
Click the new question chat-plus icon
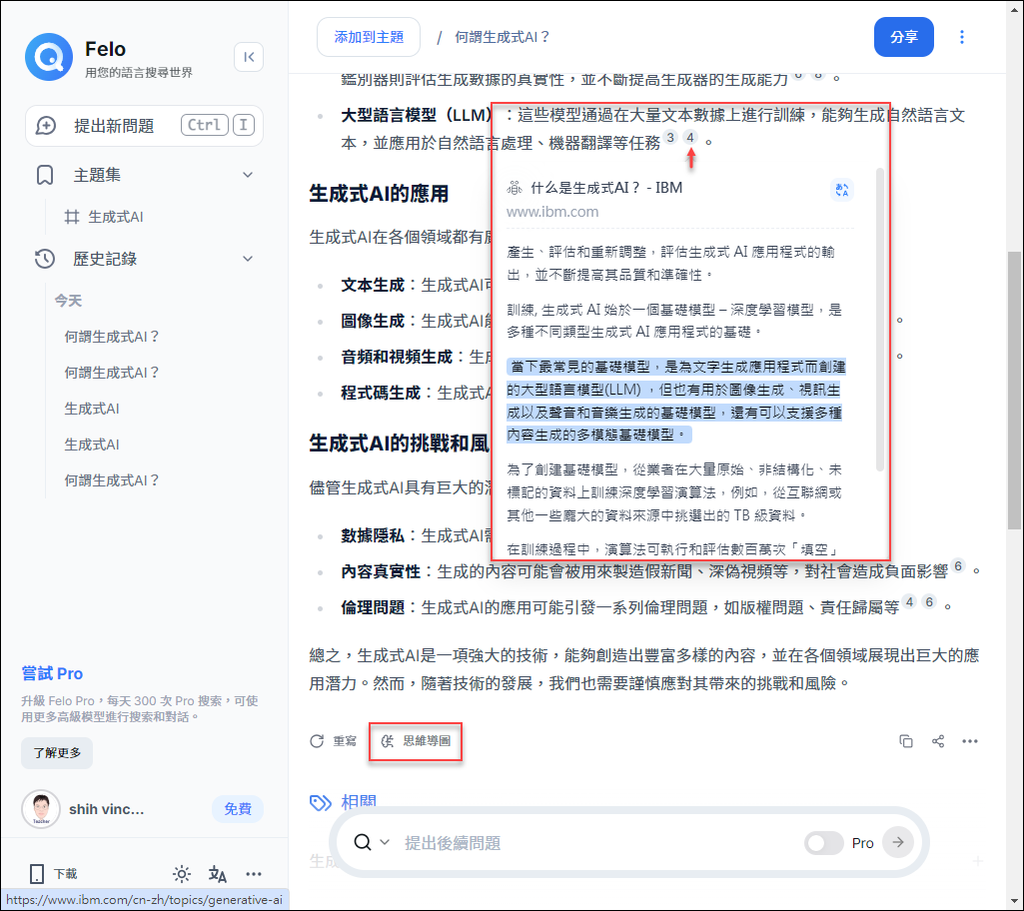tap(46, 125)
